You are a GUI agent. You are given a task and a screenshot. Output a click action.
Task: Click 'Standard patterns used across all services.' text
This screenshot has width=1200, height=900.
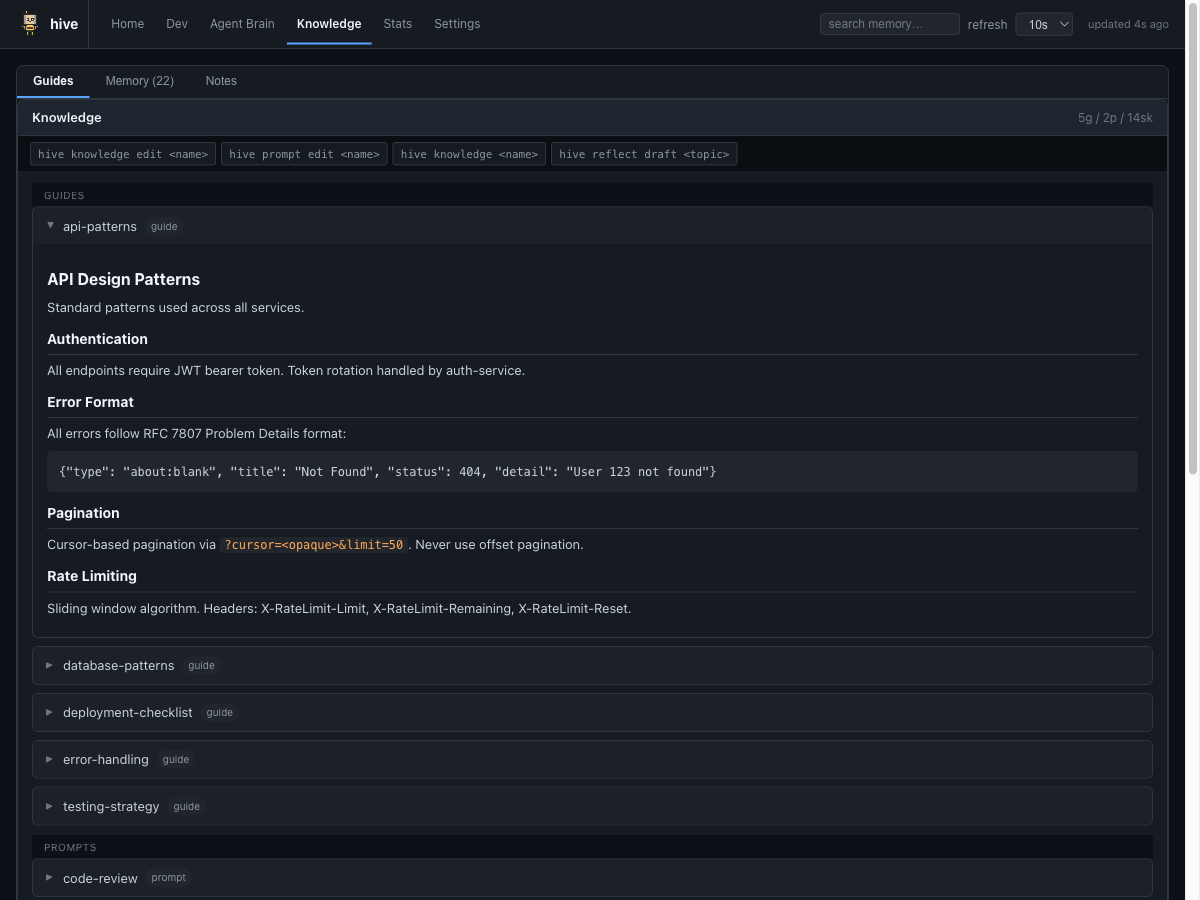tap(175, 307)
